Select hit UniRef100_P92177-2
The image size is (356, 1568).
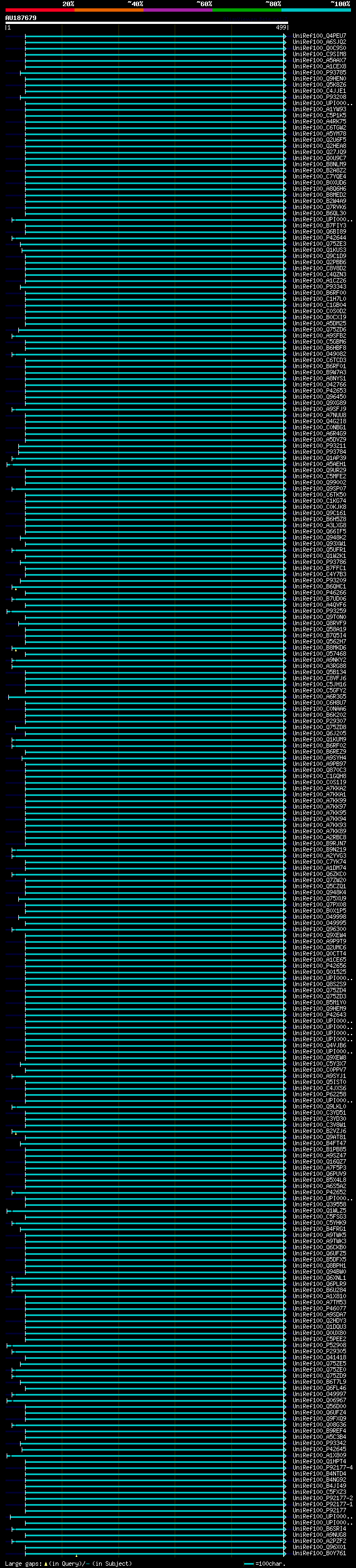point(323,1497)
